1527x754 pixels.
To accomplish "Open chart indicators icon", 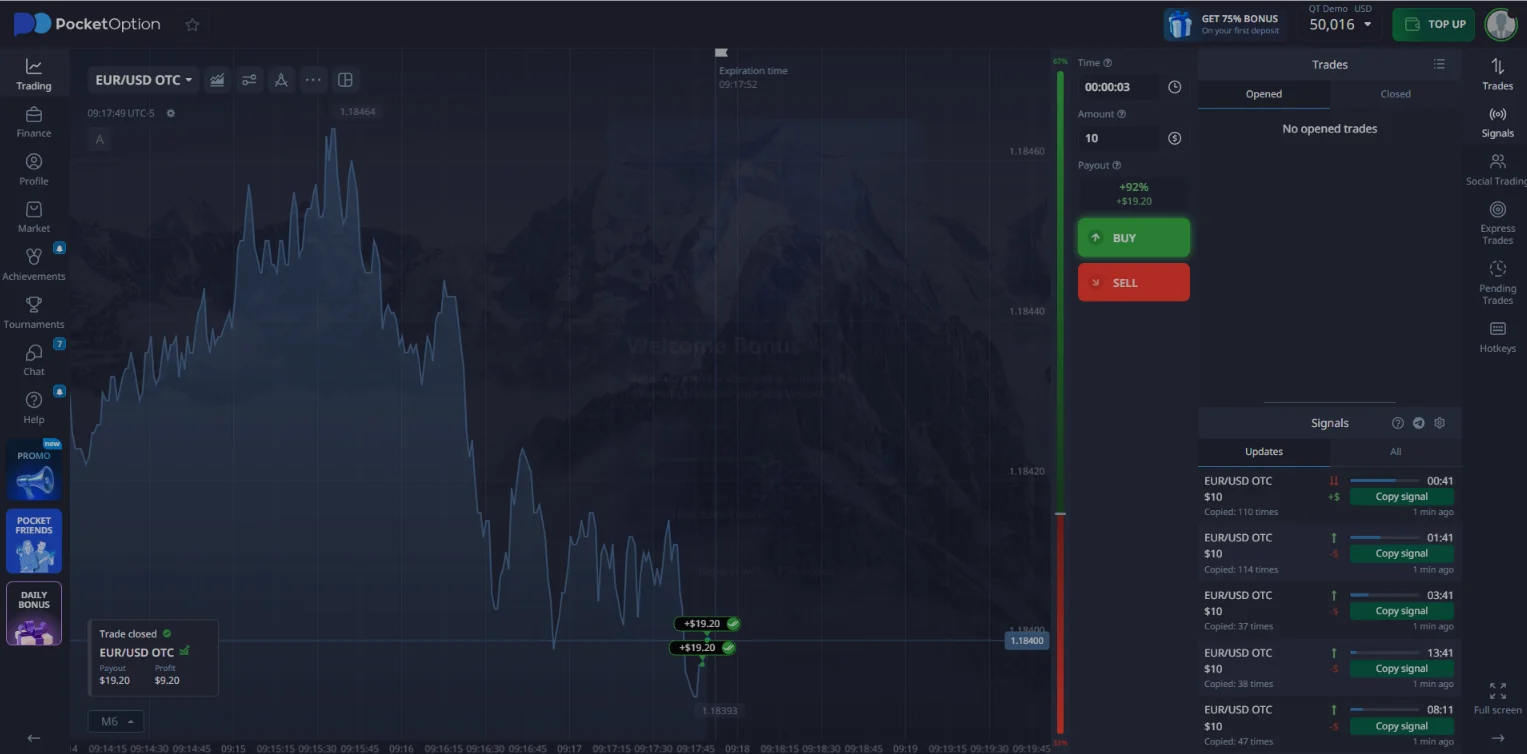I will tap(249, 80).
